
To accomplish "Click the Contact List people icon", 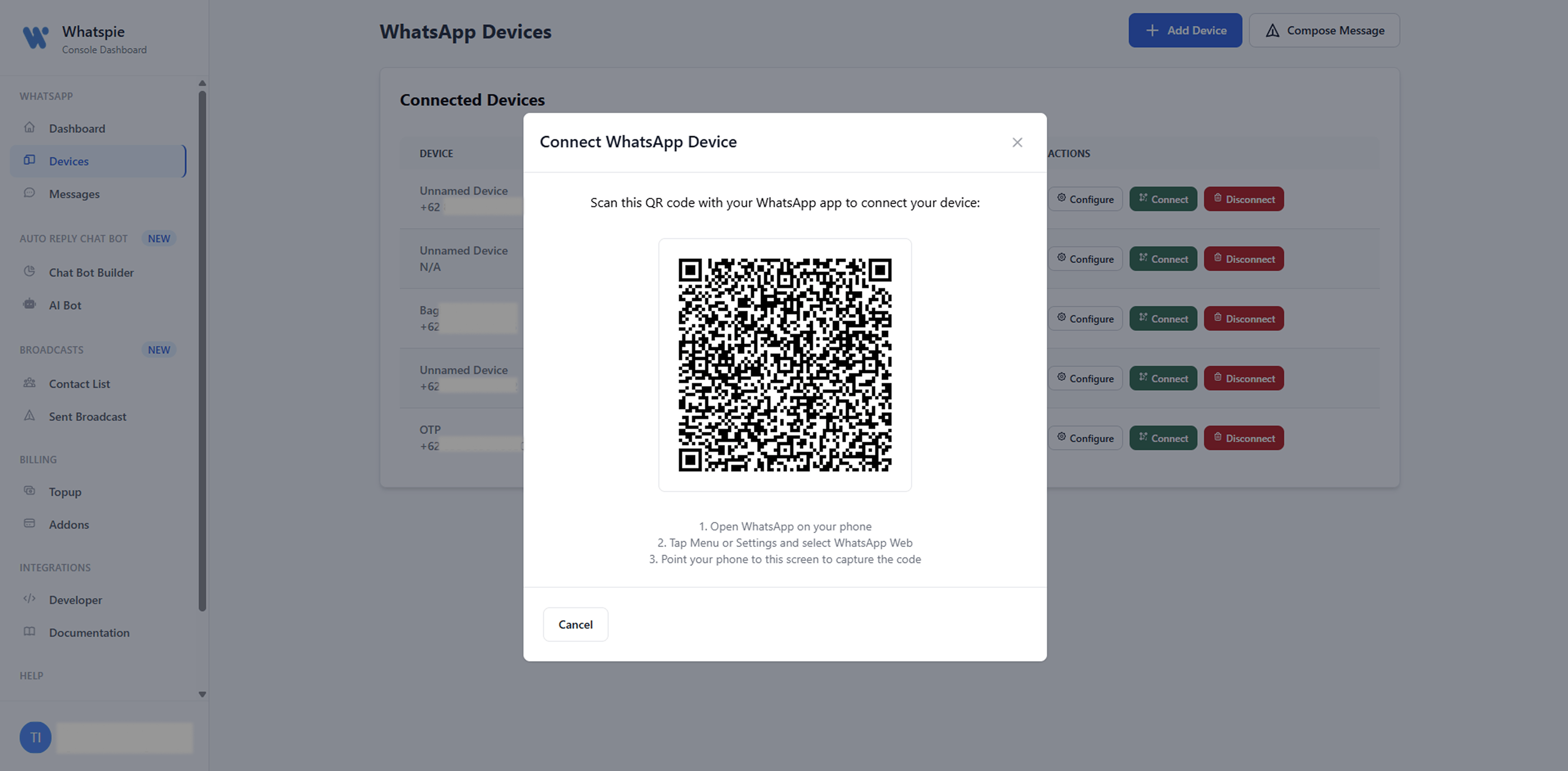I will [x=29, y=383].
